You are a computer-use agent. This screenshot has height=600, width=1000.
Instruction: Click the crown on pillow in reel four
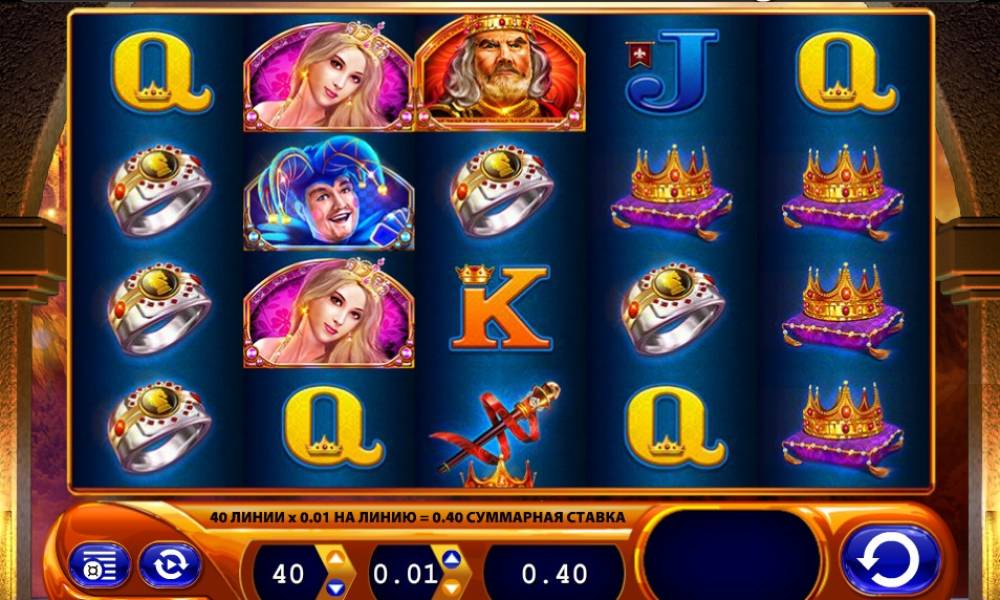point(671,193)
